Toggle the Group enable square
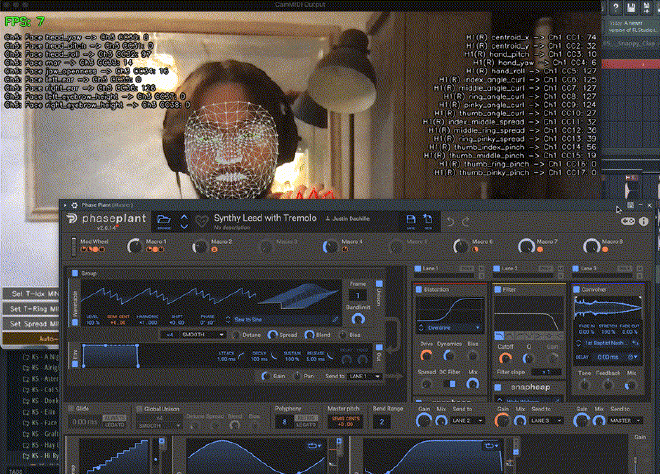 75,273
